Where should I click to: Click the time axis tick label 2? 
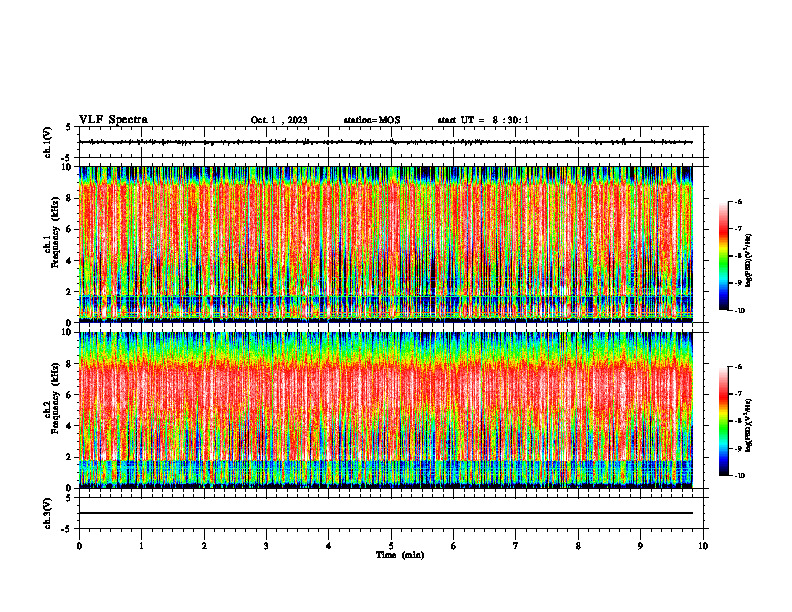click(204, 546)
